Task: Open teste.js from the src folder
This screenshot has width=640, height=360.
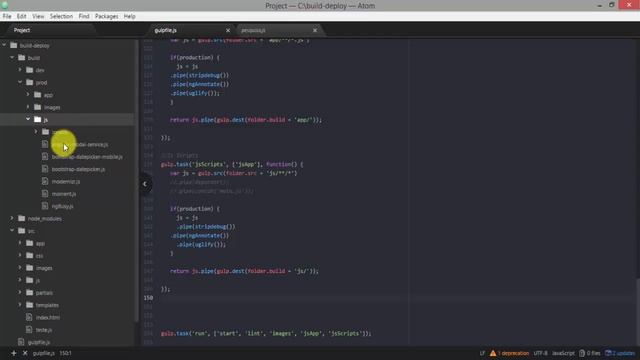Action: pos(44,330)
